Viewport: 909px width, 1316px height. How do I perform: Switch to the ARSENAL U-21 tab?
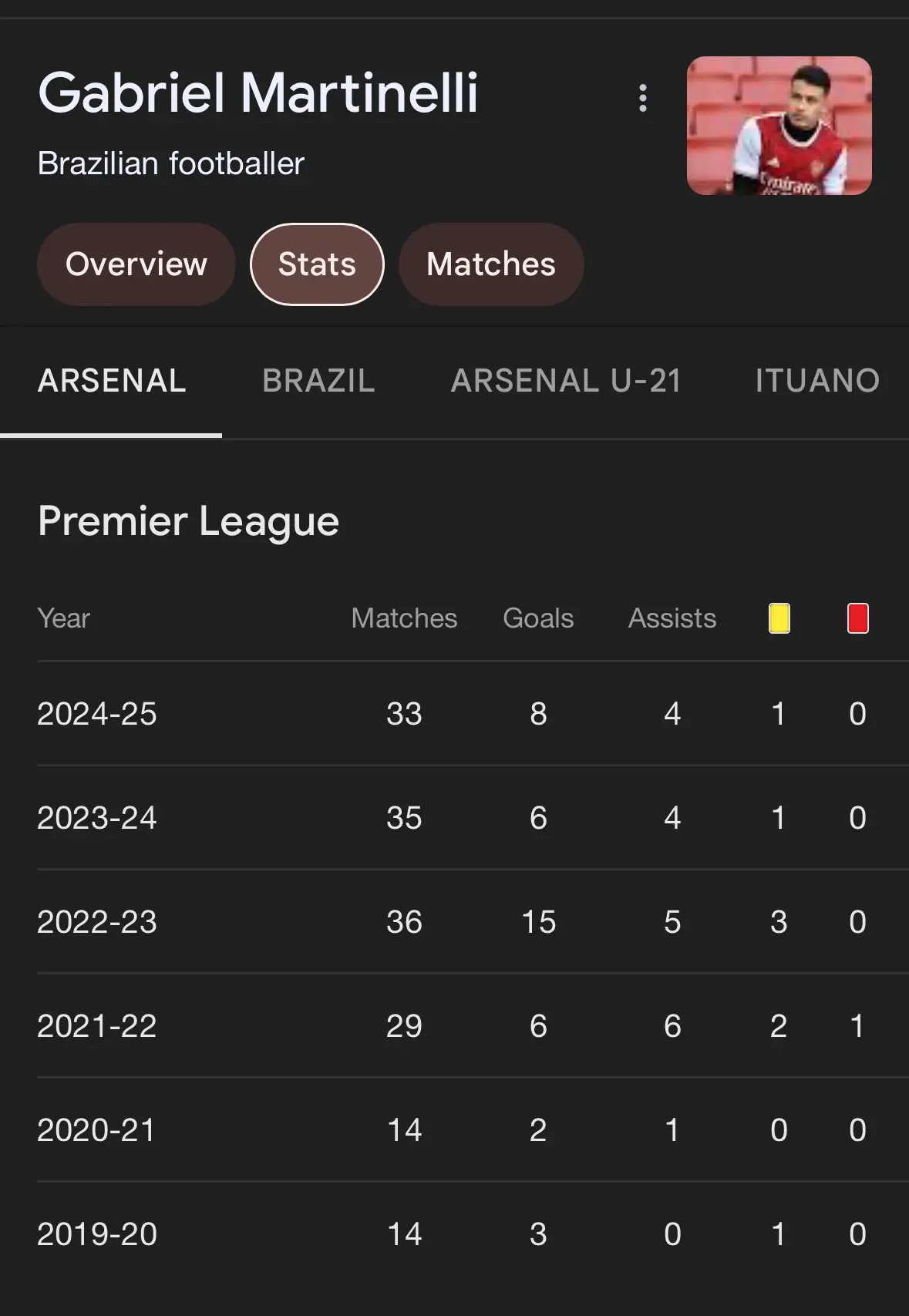[566, 381]
